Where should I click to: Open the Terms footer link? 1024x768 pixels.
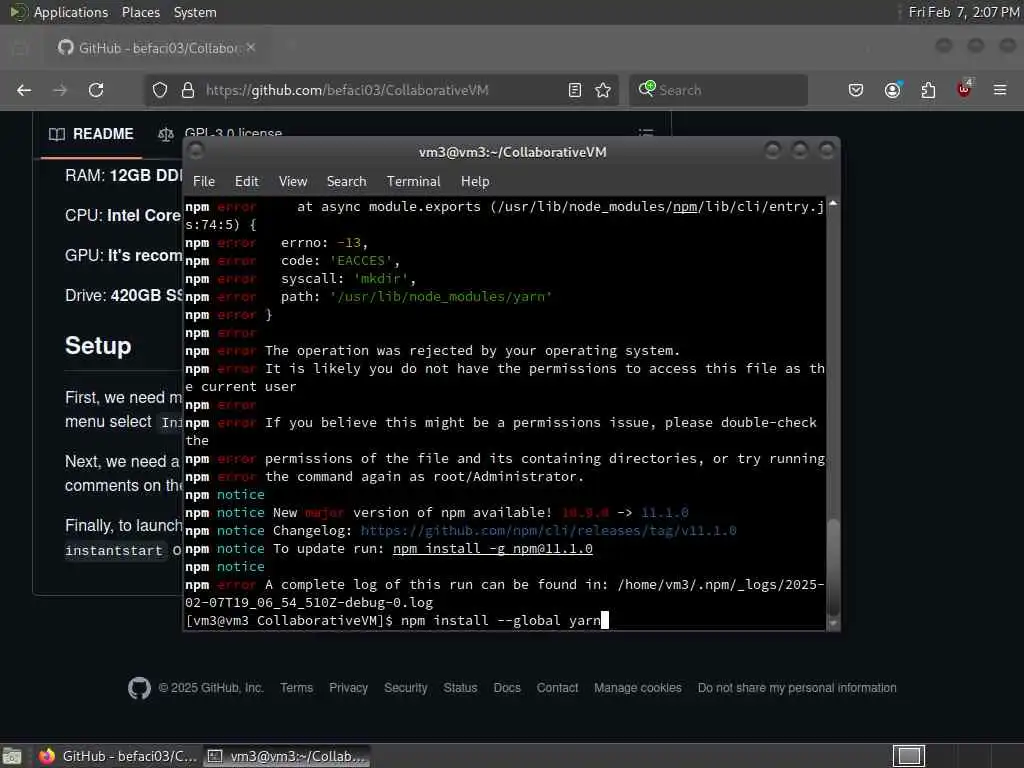[296, 688]
